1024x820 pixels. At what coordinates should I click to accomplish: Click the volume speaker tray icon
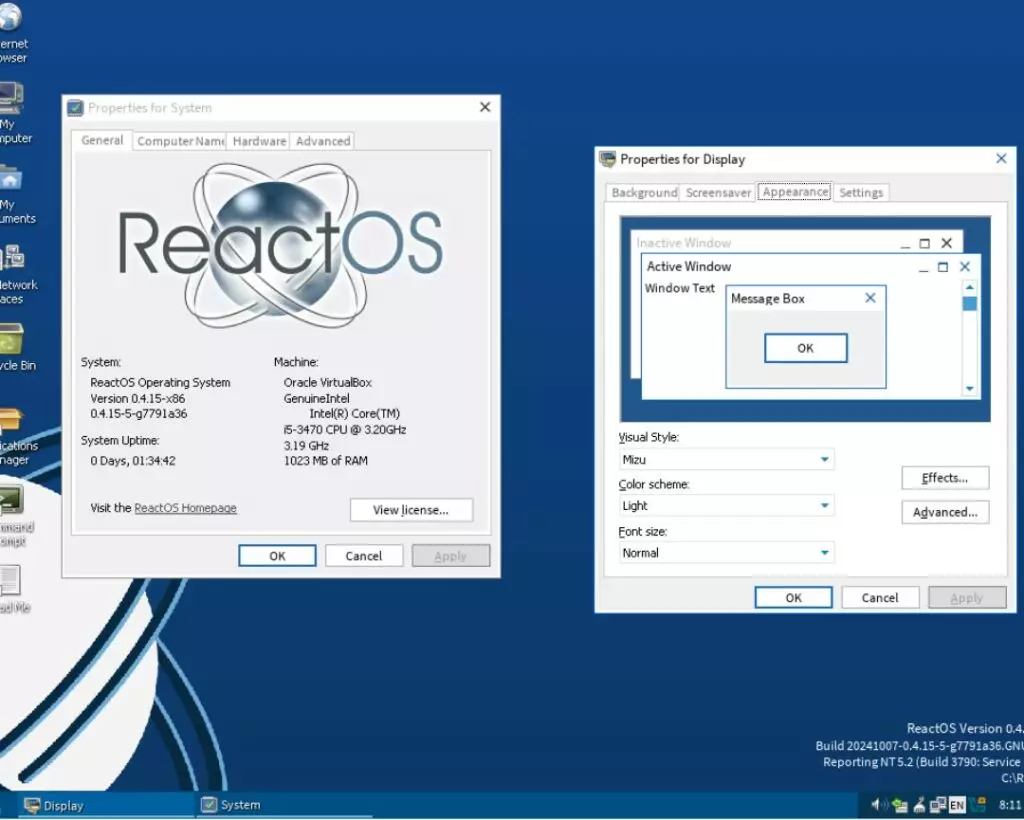point(878,804)
